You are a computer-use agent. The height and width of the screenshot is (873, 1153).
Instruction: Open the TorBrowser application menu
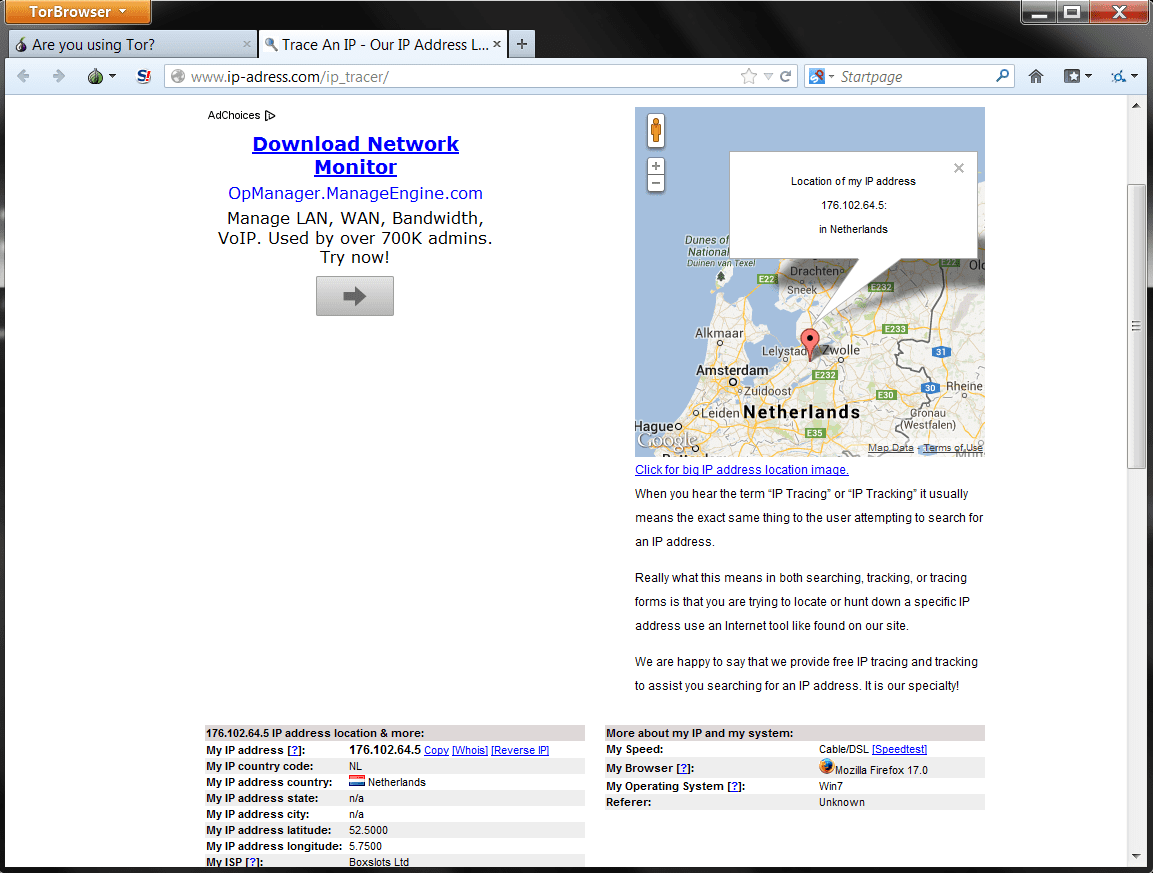click(77, 12)
